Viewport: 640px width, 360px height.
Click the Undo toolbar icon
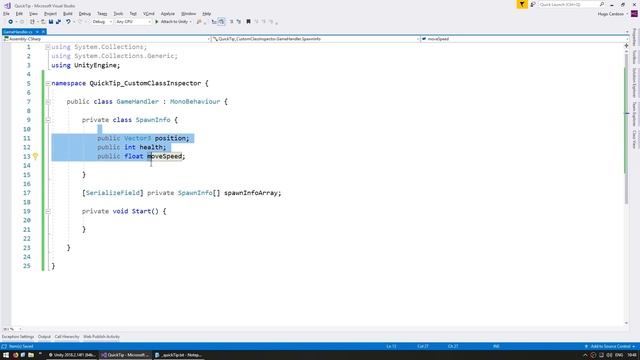(68, 22)
